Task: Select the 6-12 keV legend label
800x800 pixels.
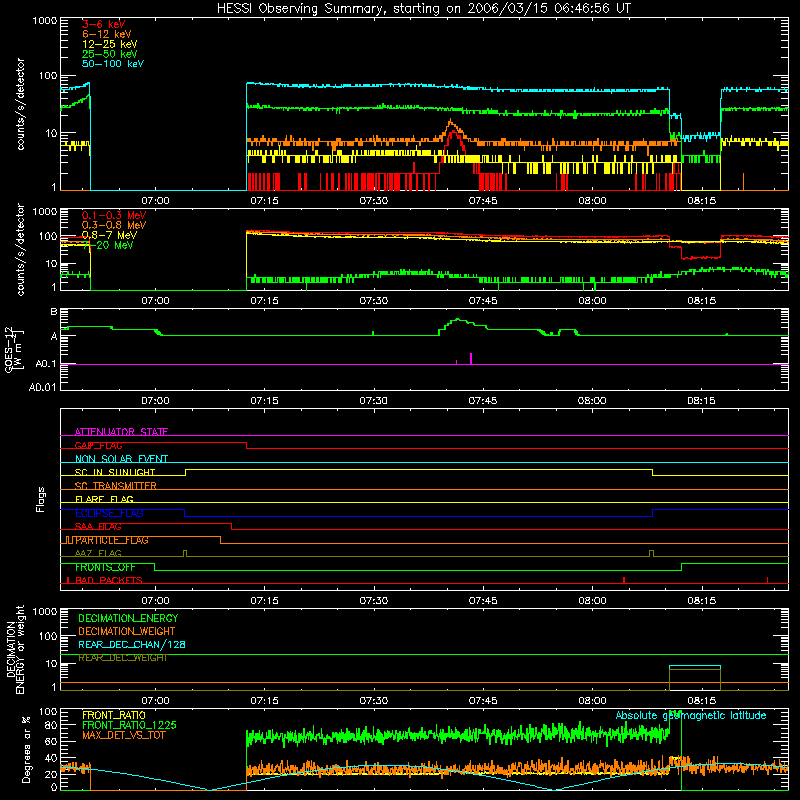Action: [x=107, y=34]
